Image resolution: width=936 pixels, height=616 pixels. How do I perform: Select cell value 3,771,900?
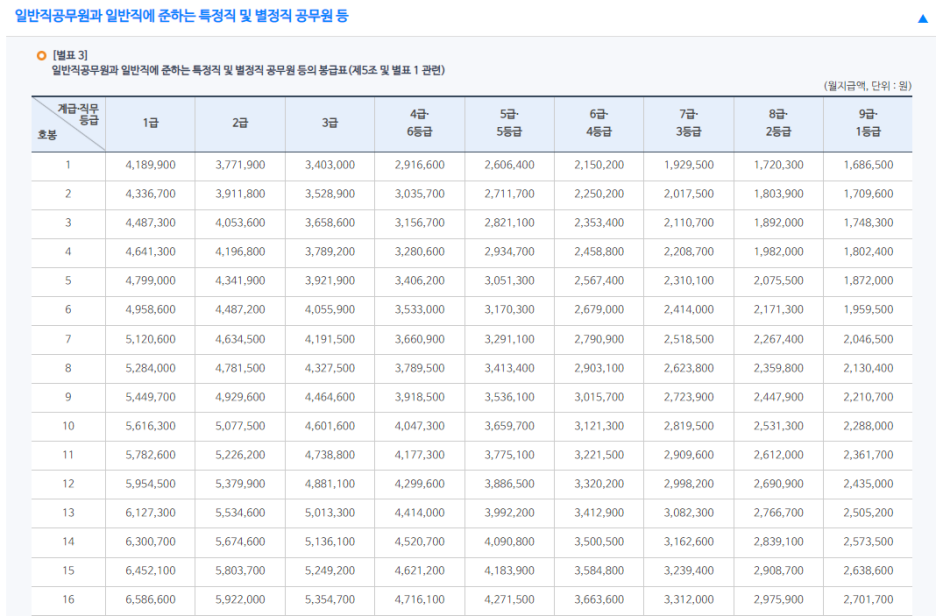[240, 165]
